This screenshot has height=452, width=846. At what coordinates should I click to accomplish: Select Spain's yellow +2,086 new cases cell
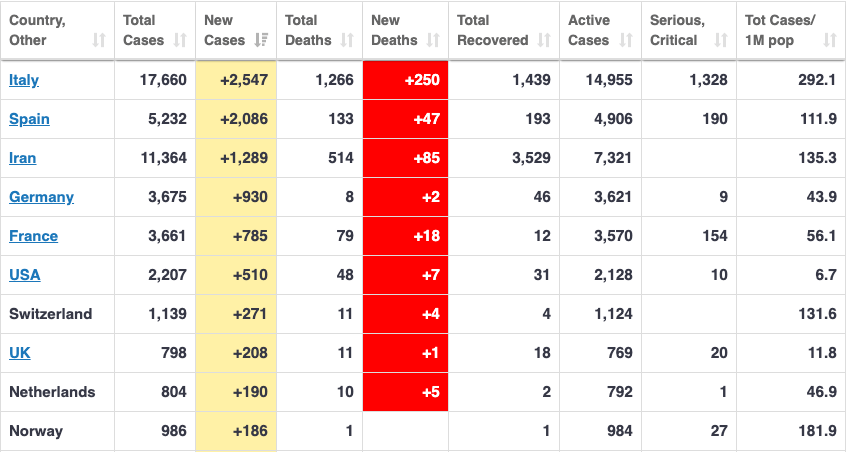(x=235, y=119)
